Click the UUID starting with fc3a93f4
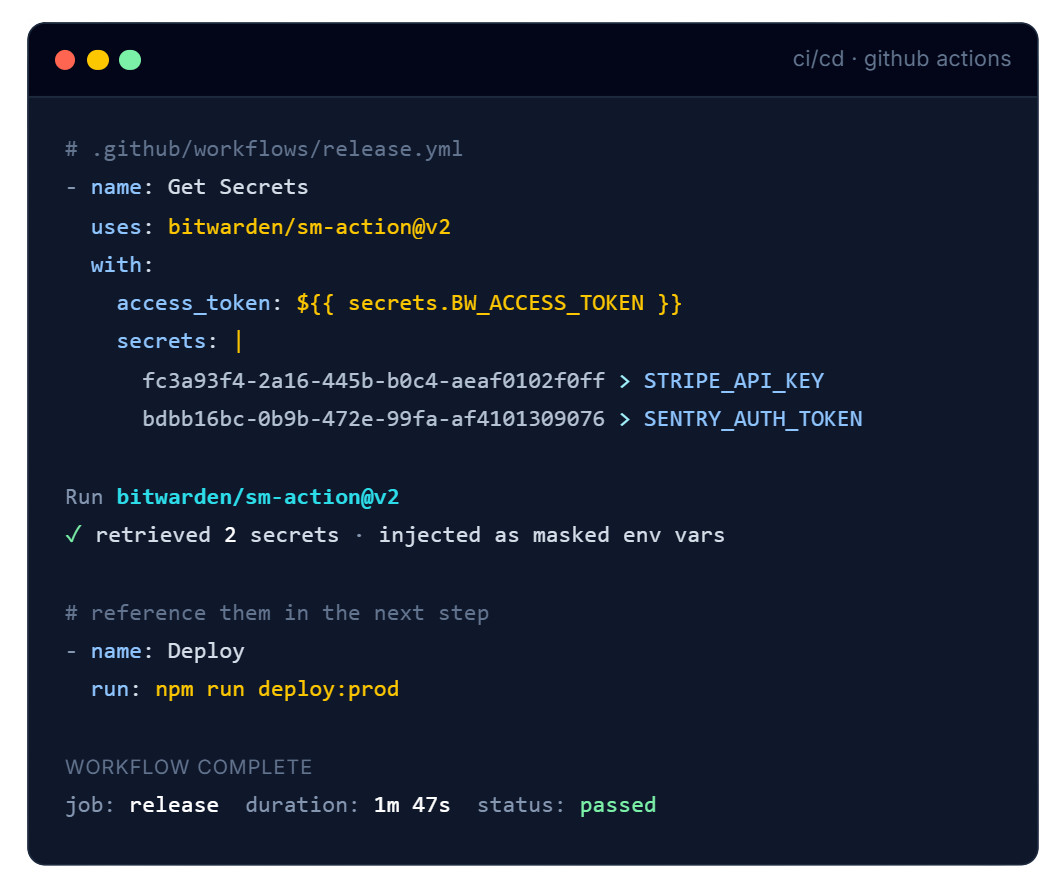Viewport: 1064px width, 878px height. pos(373,381)
